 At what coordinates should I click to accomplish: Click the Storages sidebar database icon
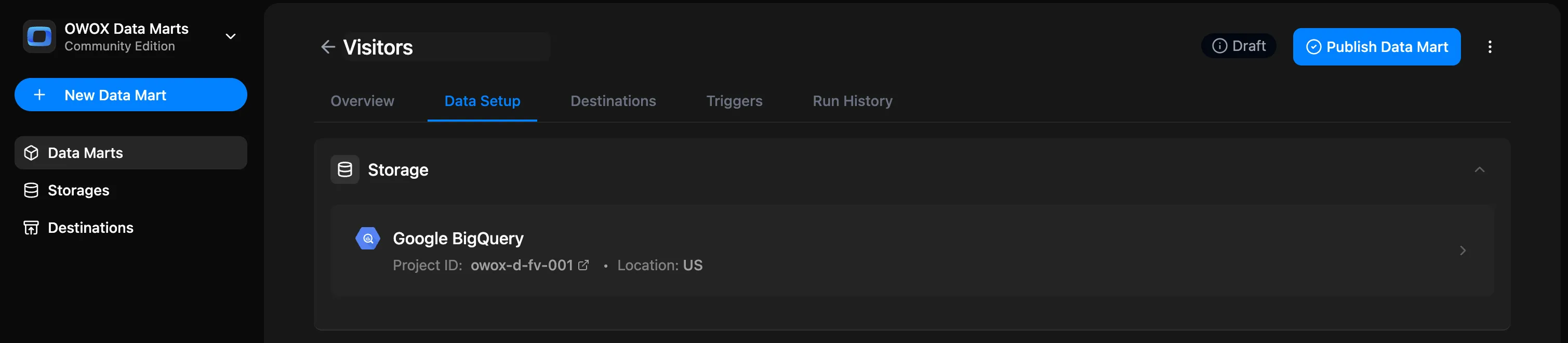(31, 191)
